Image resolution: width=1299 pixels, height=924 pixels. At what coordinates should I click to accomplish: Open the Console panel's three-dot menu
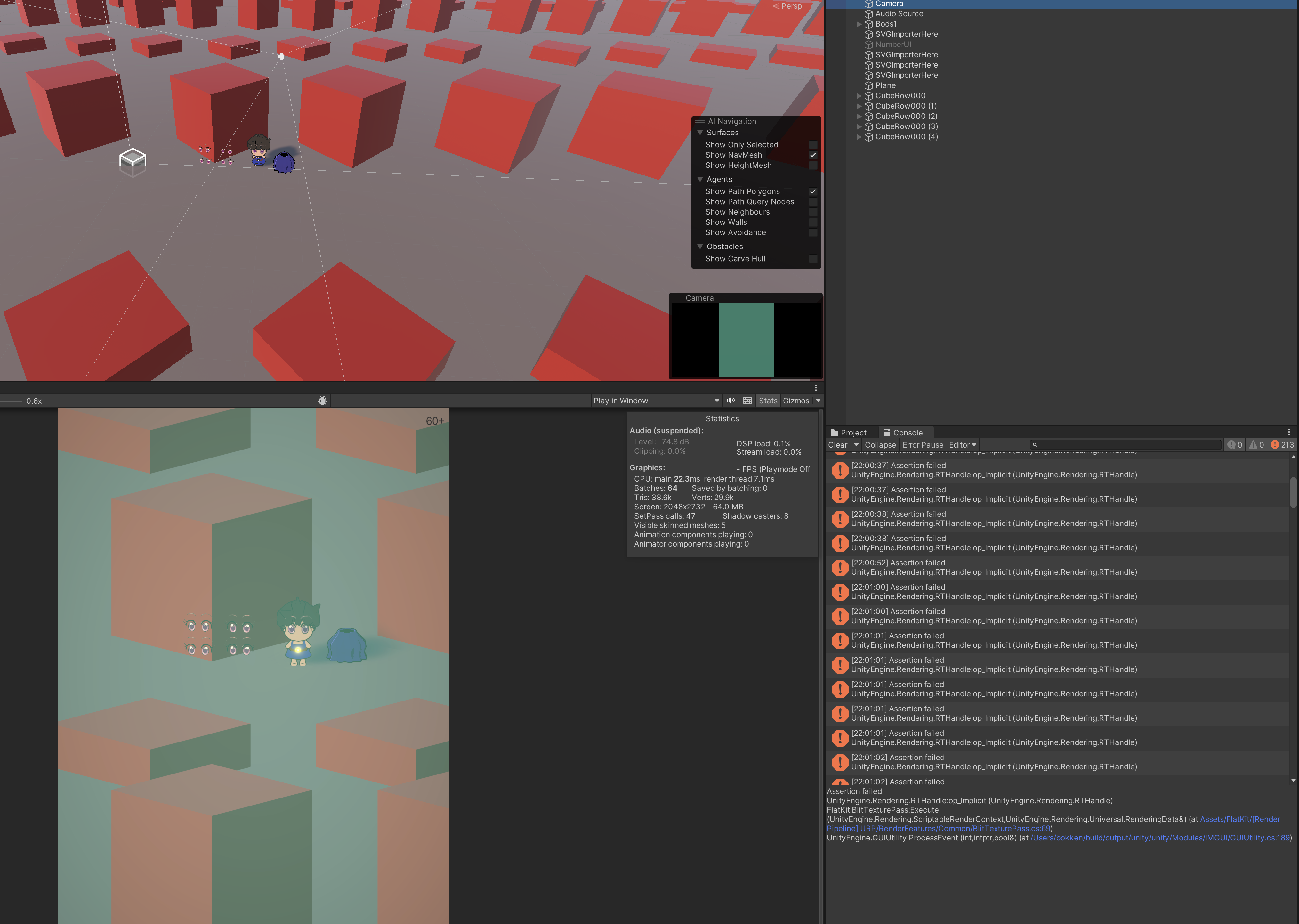[1288, 431]
